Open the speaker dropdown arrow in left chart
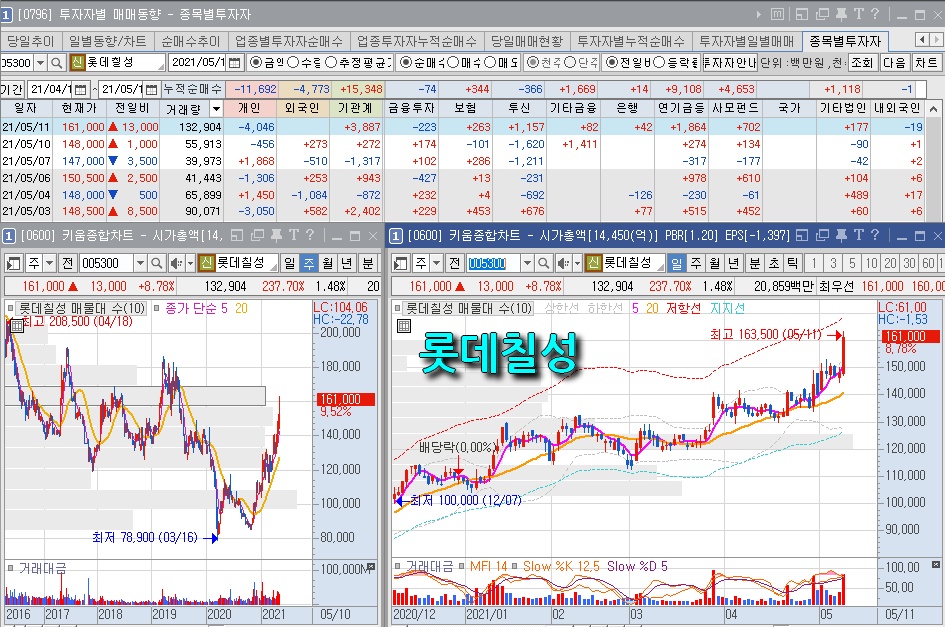 [190, 263]
